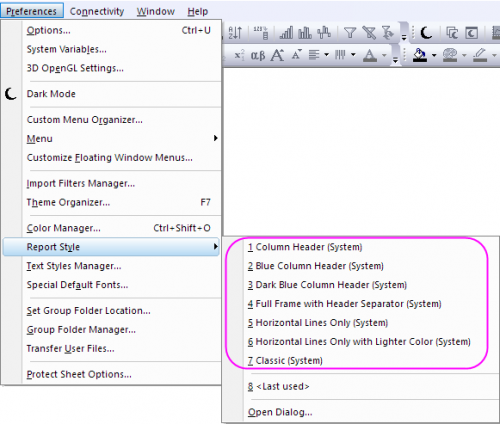Expand the format toolbar overflow options
The image size is (500, 424).
(395, 59)
